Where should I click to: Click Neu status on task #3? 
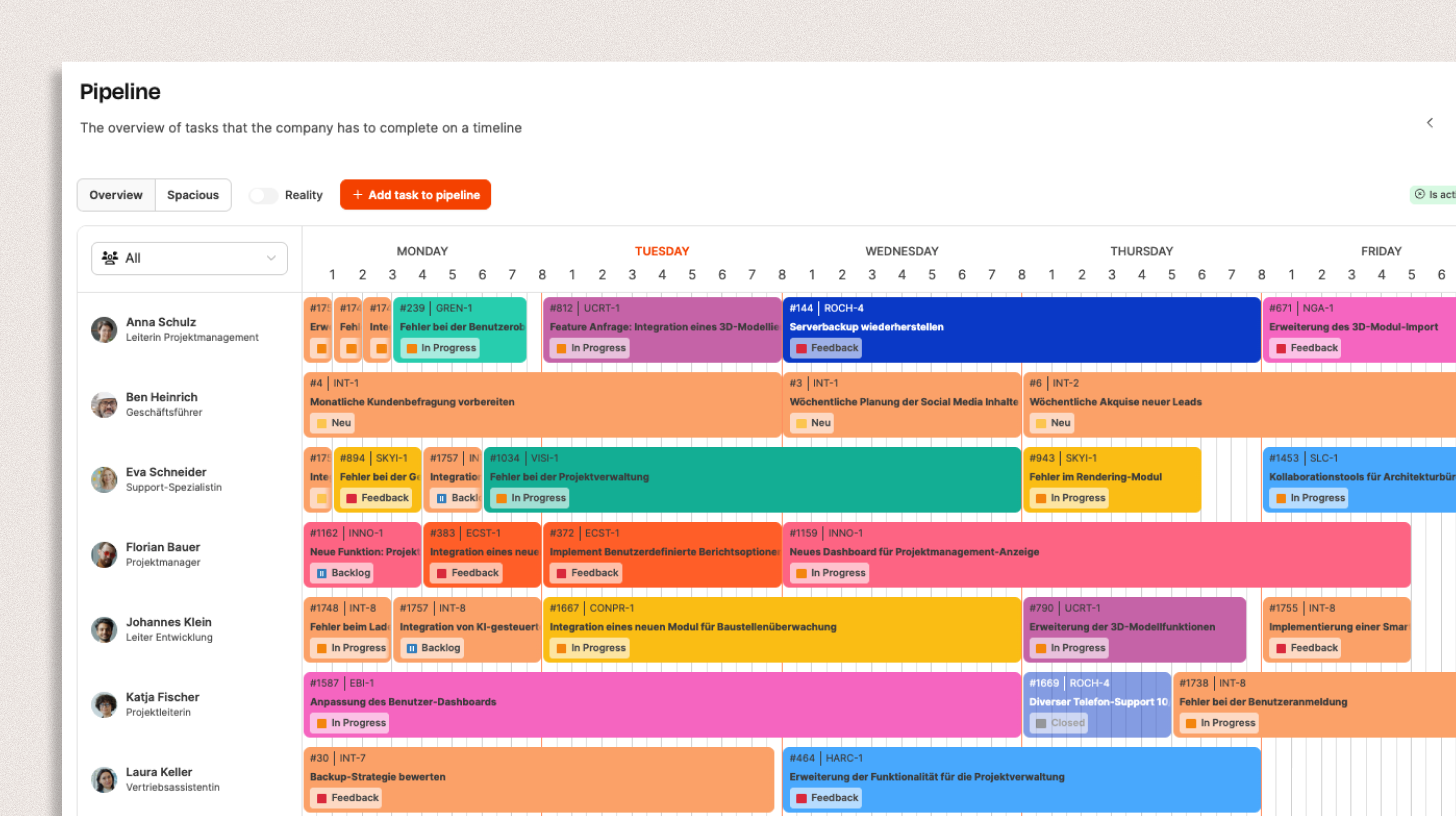[x=813, y=423]
